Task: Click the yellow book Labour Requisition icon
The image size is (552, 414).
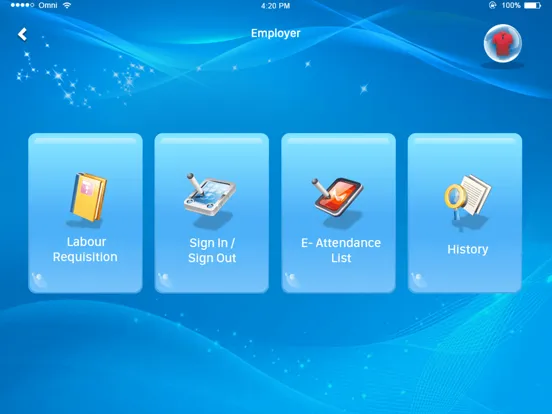Action: 88,197
